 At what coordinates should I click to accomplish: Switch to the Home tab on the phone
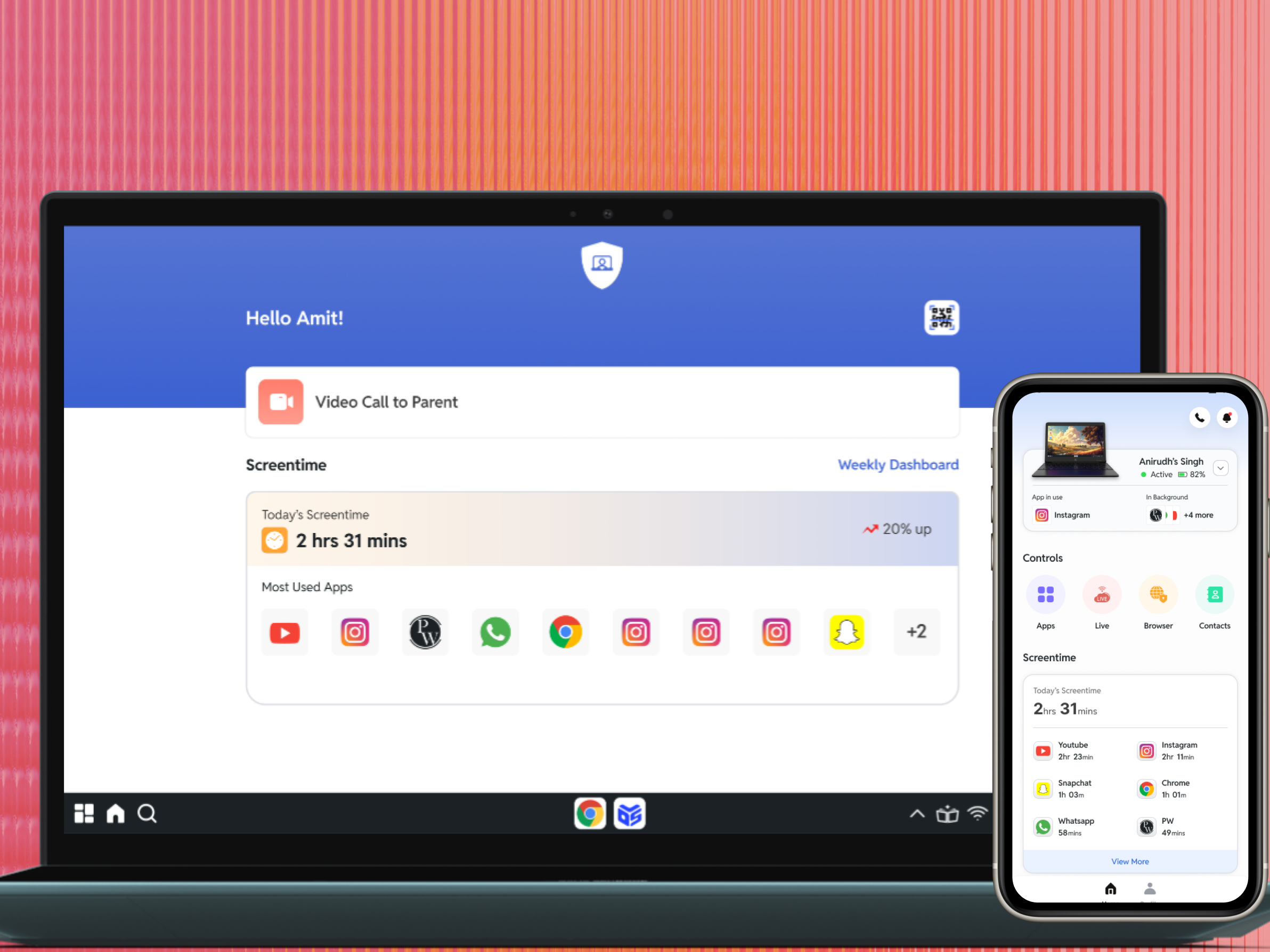tap(1110, 889)
